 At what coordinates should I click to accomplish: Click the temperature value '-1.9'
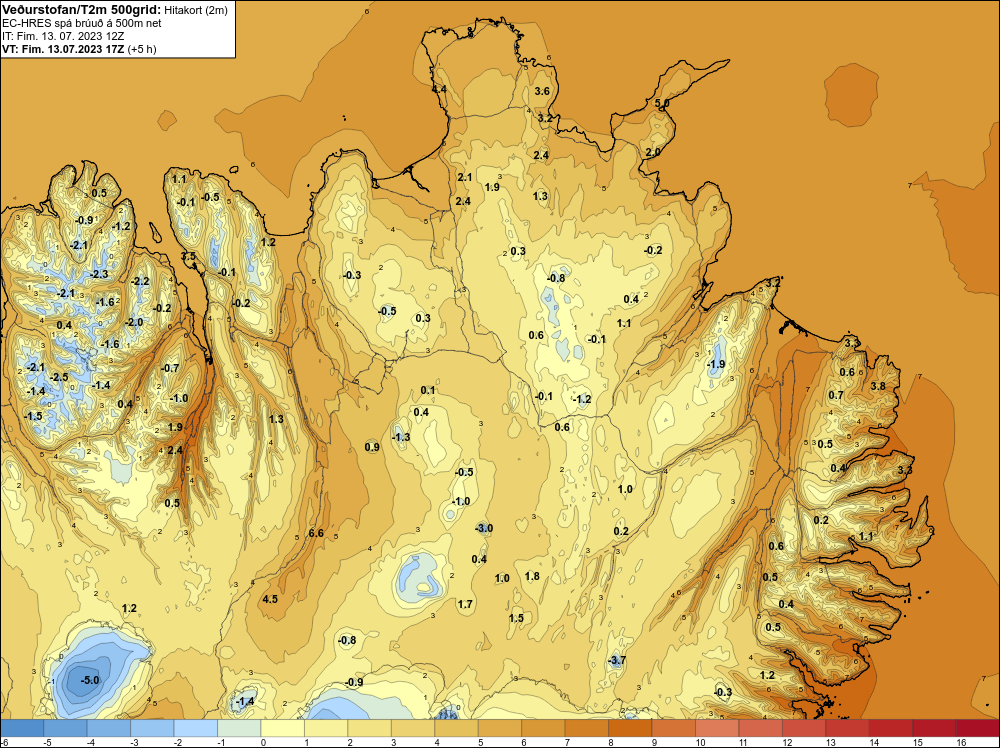pos(716,364)
